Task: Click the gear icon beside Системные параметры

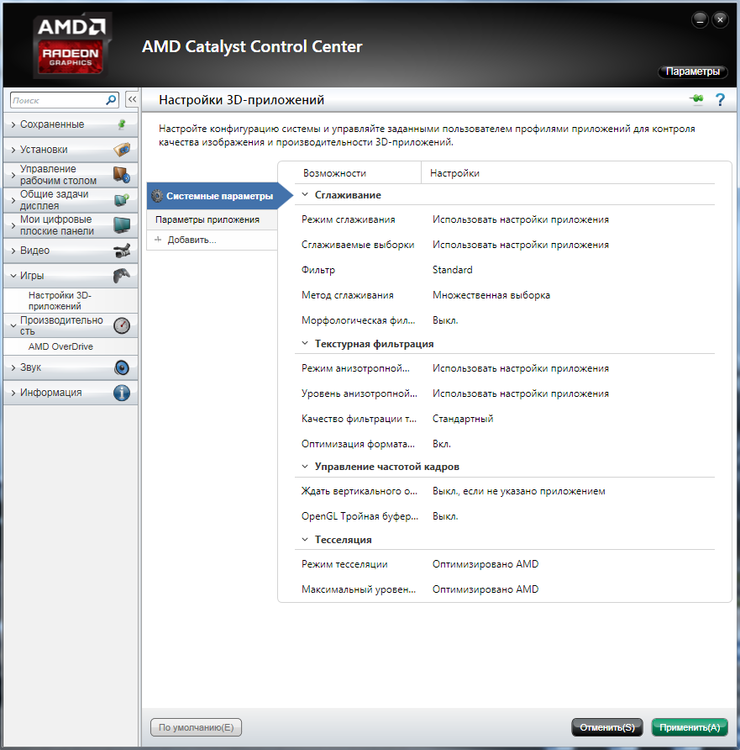Action: (x=157, y=196)
